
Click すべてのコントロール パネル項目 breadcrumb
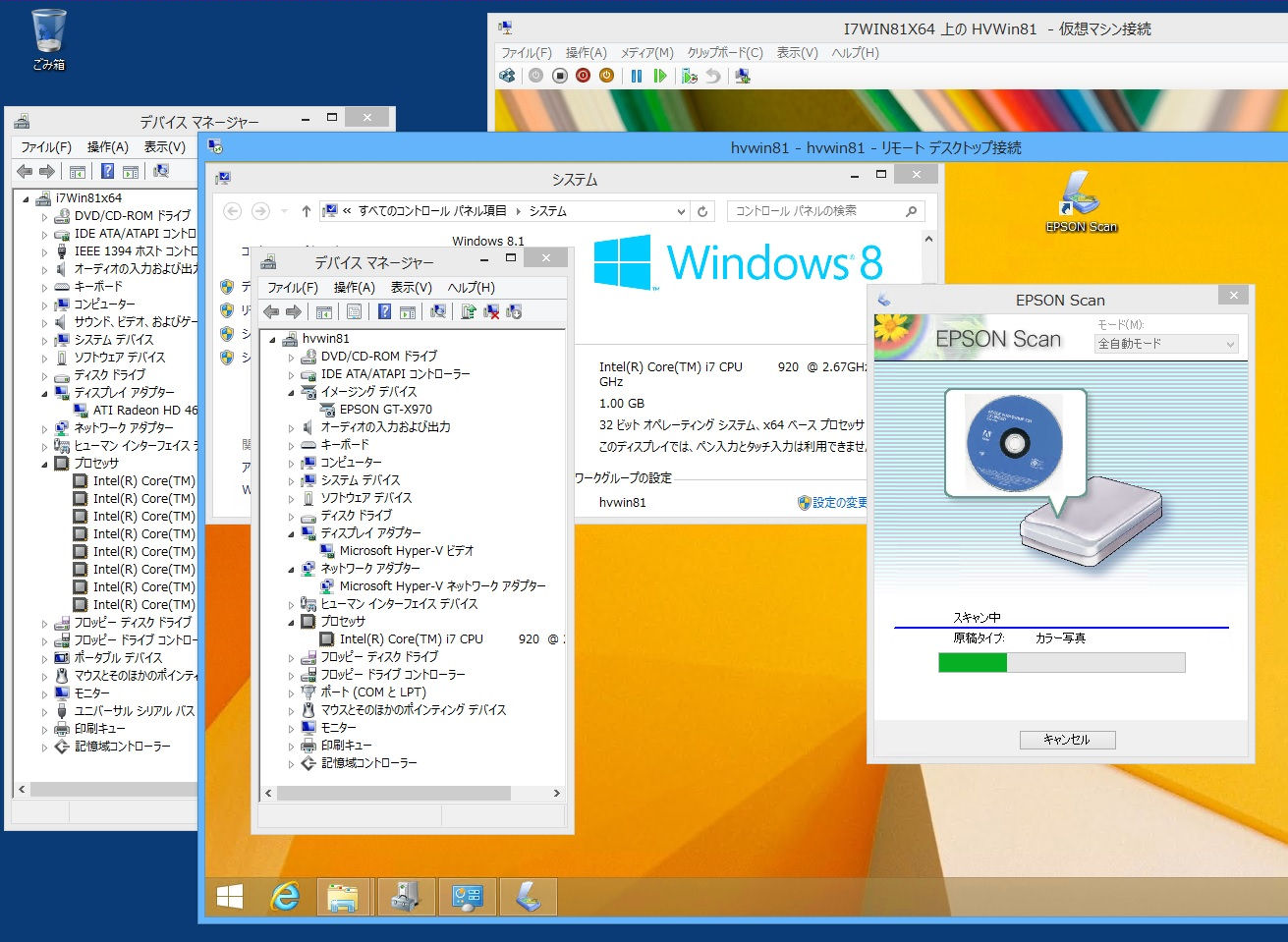click(432, 211)
